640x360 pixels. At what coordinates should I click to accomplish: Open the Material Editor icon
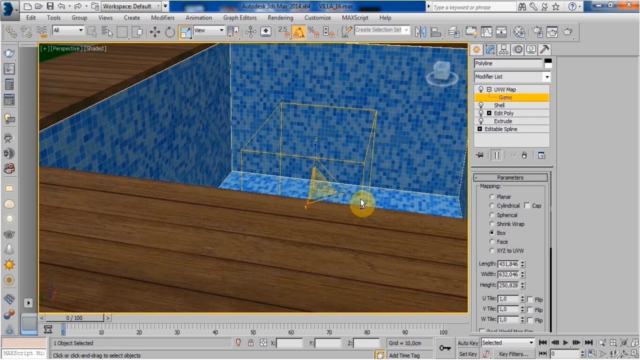[x=519, y=31]
